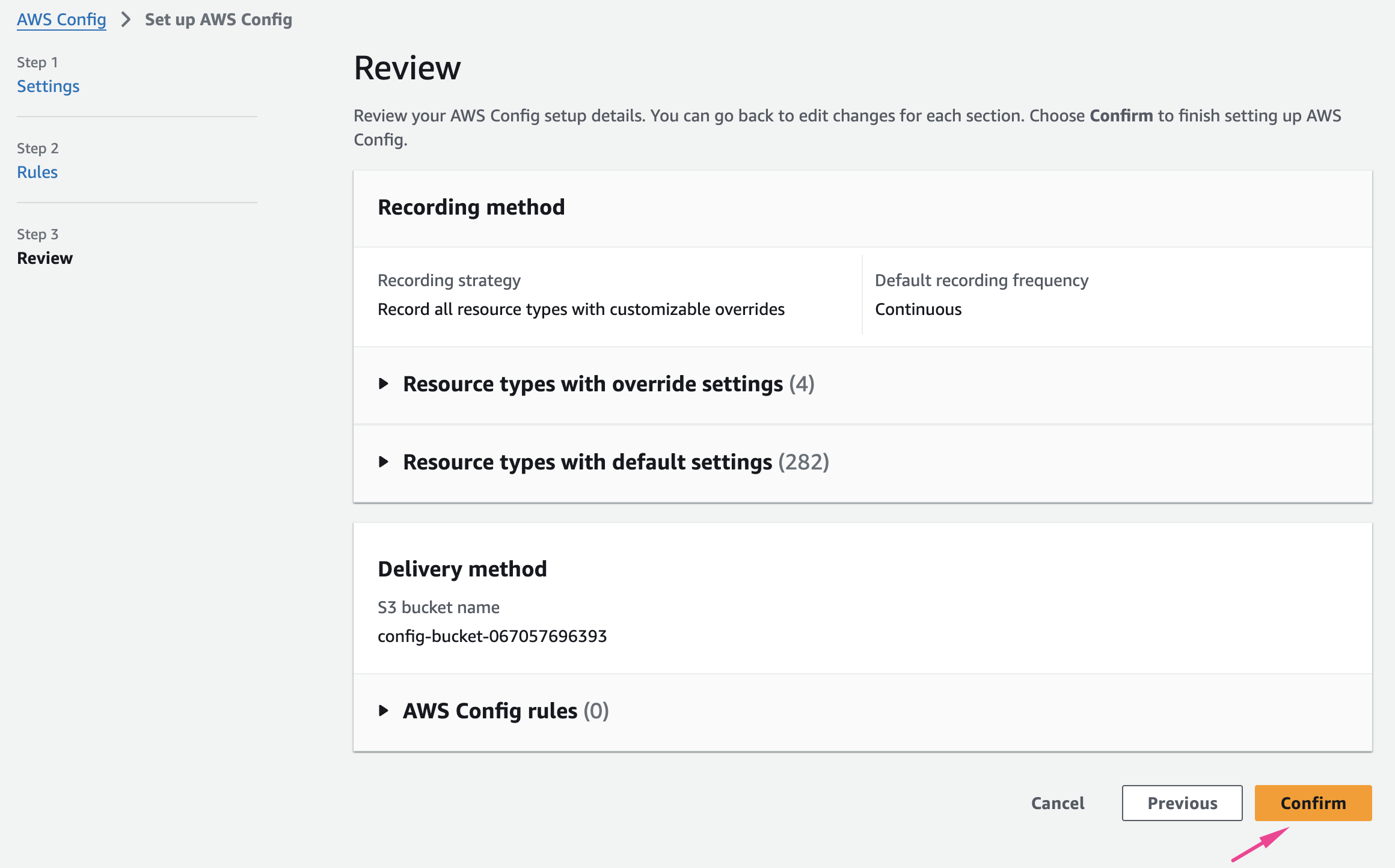Click the bold Confirm word in description

tap(1121, 116)
